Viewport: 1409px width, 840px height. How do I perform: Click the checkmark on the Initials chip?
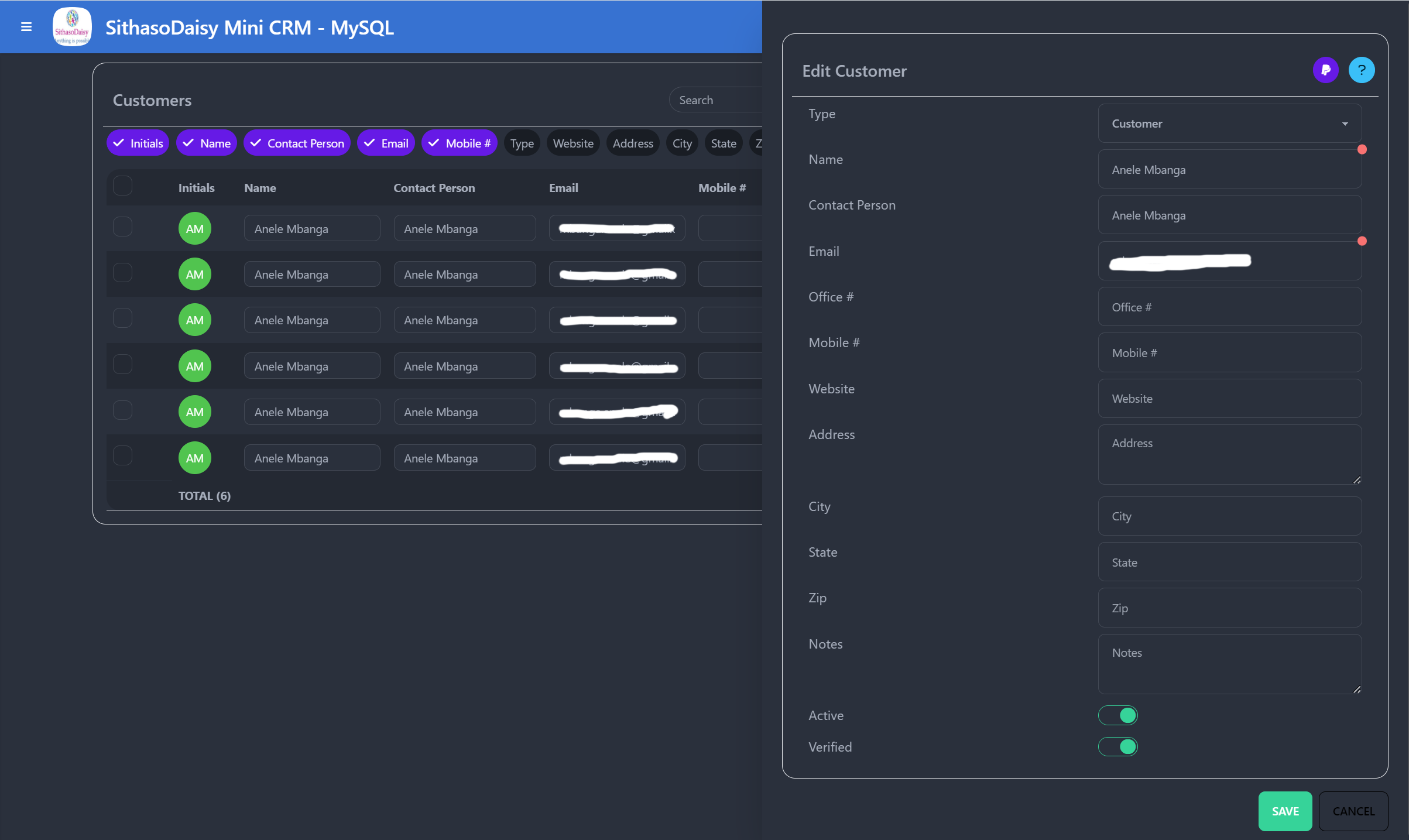119,143
